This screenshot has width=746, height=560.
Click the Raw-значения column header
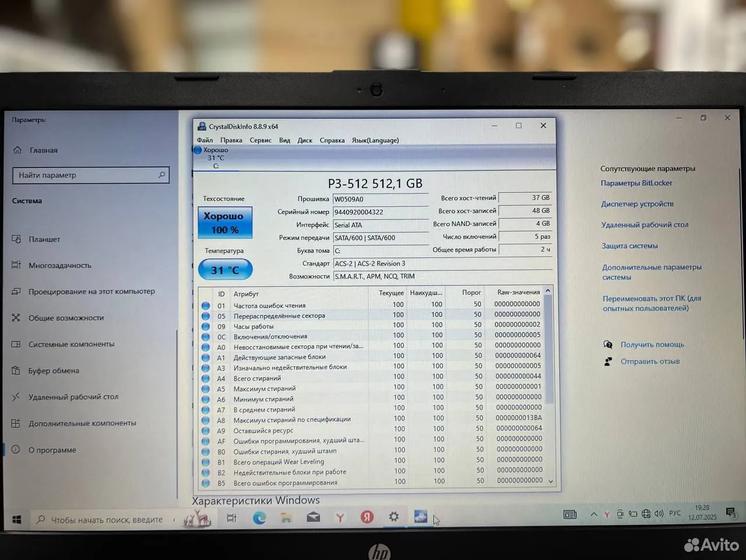[x=517, y=292]
